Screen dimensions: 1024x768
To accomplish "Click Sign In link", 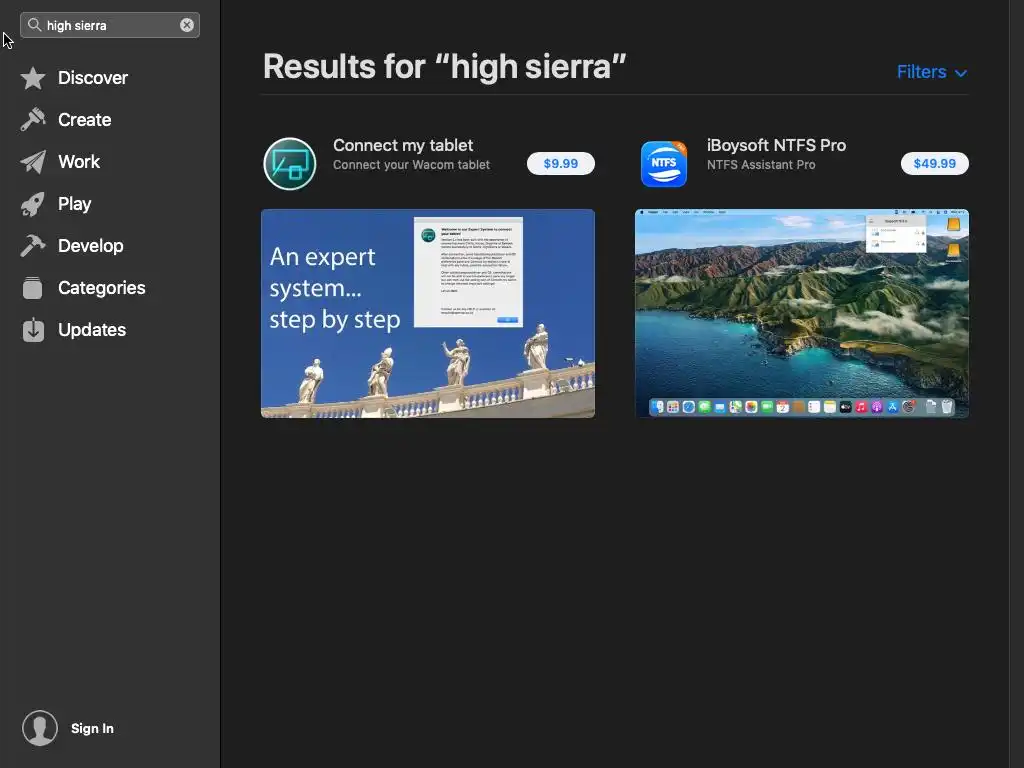I will coord(92,728).
